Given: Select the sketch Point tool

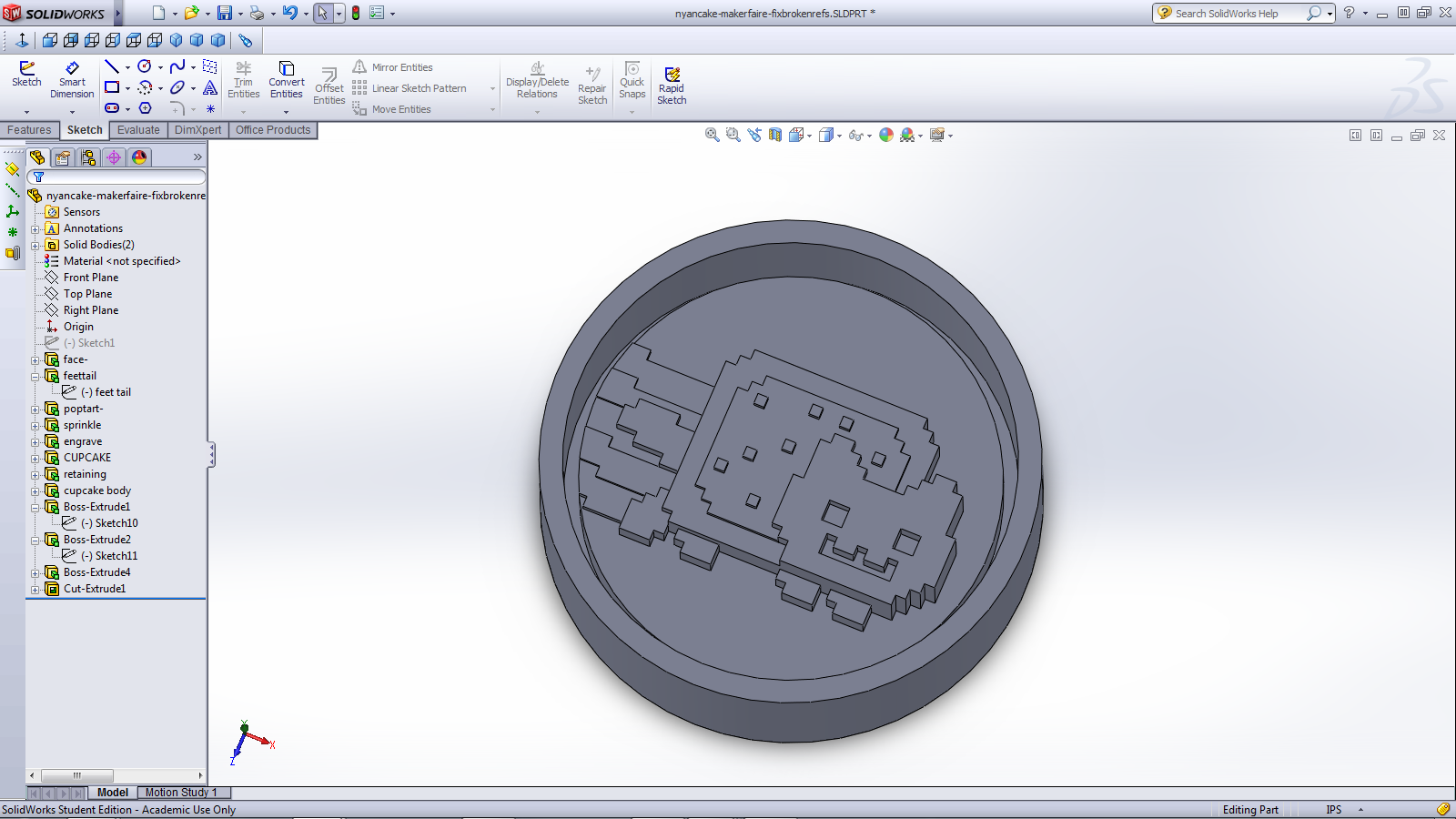Looking at the screenshot, I should pos(210,108).
